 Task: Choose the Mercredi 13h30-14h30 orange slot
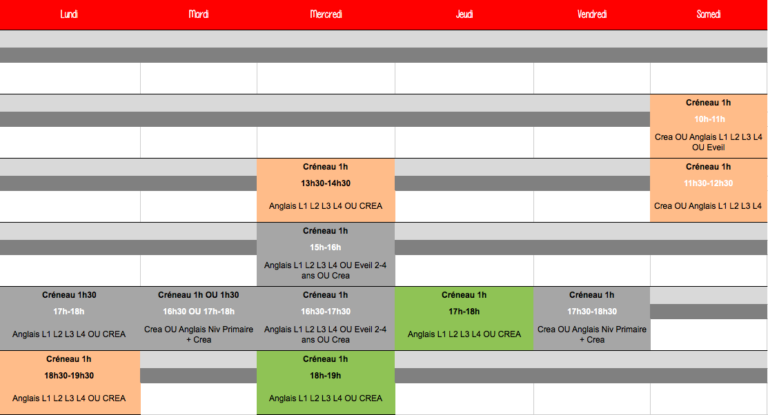325,183
